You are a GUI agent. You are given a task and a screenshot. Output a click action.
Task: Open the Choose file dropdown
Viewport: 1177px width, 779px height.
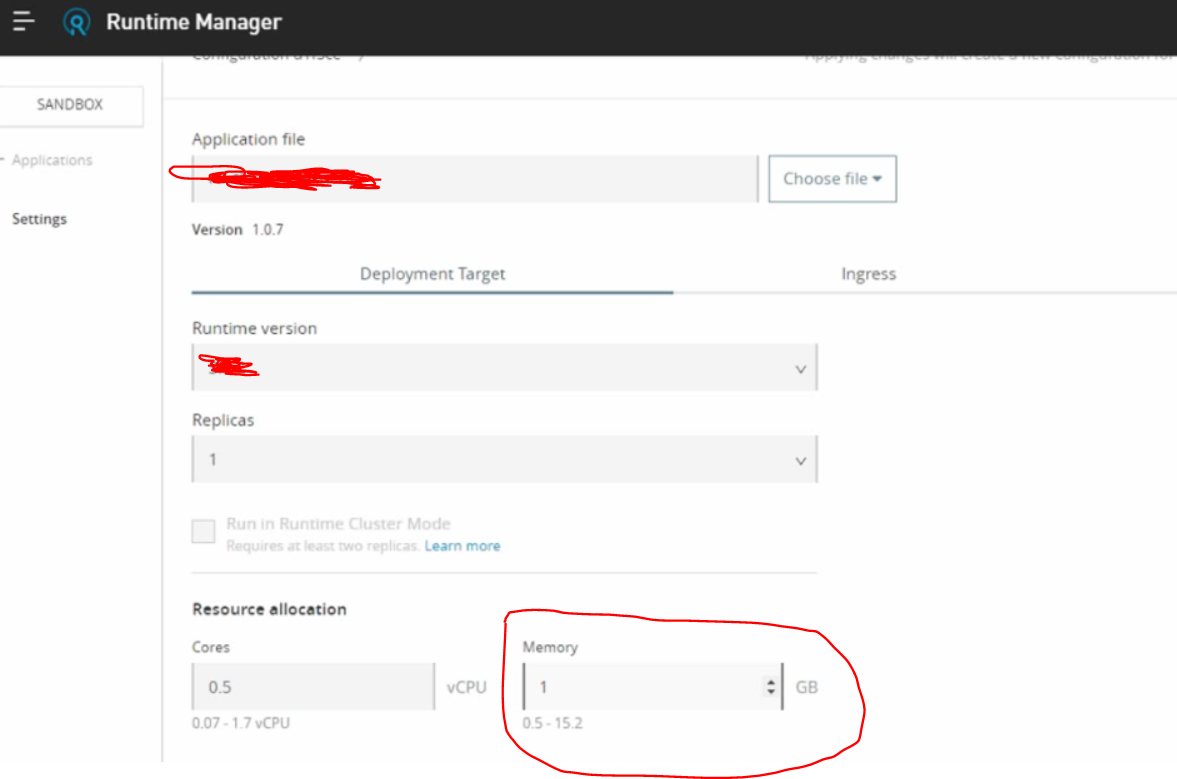tap(832, 178)
